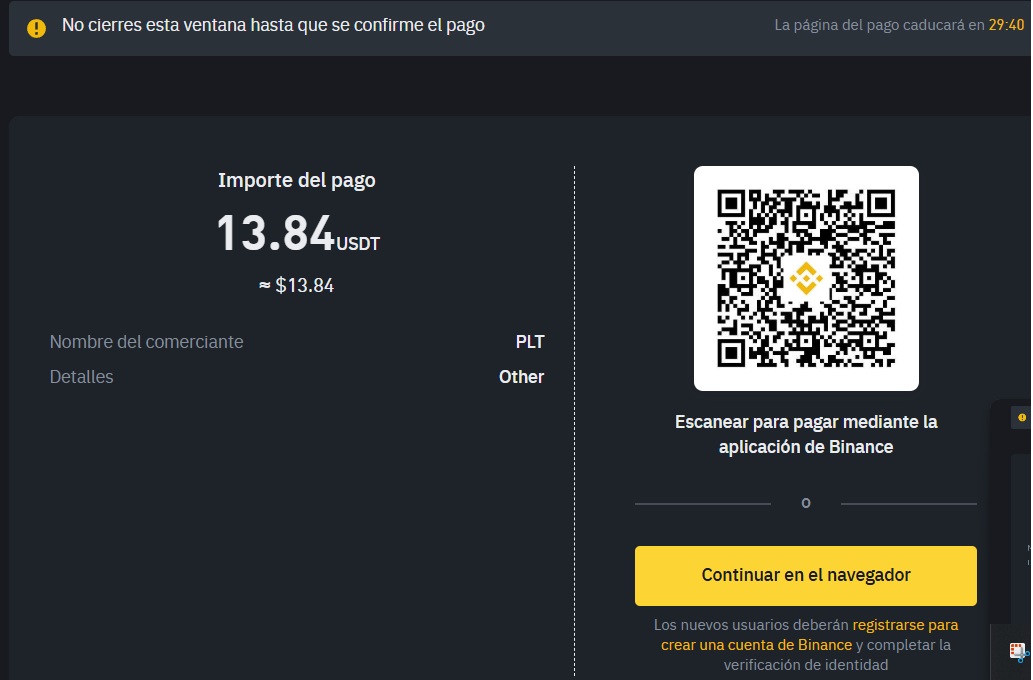Viewport: 1033px width, 680px height.
Task: Click the La página del pago caducará text
Action: [x=879, y=26]
